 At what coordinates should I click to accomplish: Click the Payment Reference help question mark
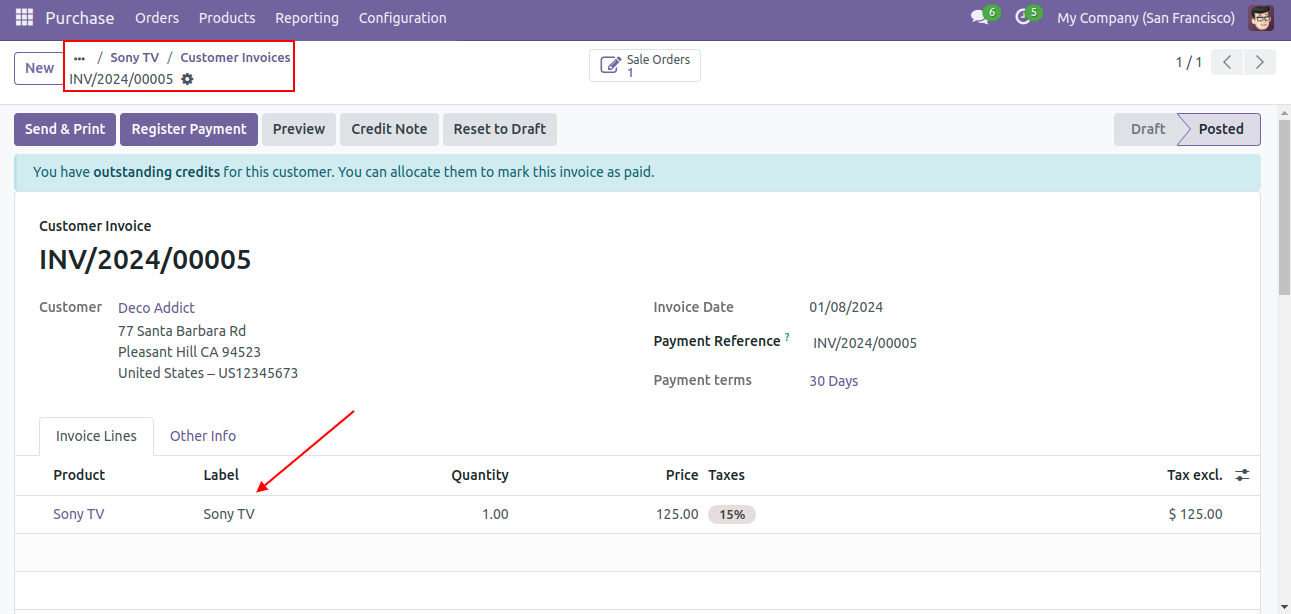point(787,337)
